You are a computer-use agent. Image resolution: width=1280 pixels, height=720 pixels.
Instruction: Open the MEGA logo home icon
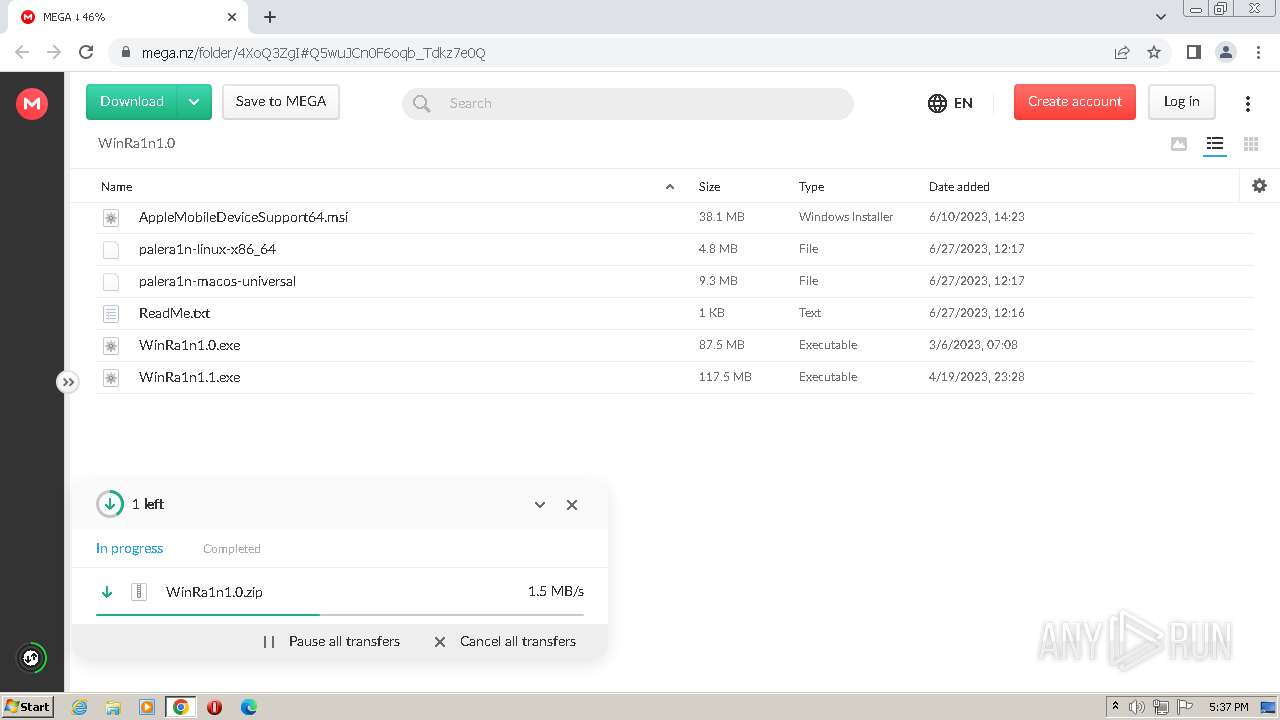tap(32, 103)
